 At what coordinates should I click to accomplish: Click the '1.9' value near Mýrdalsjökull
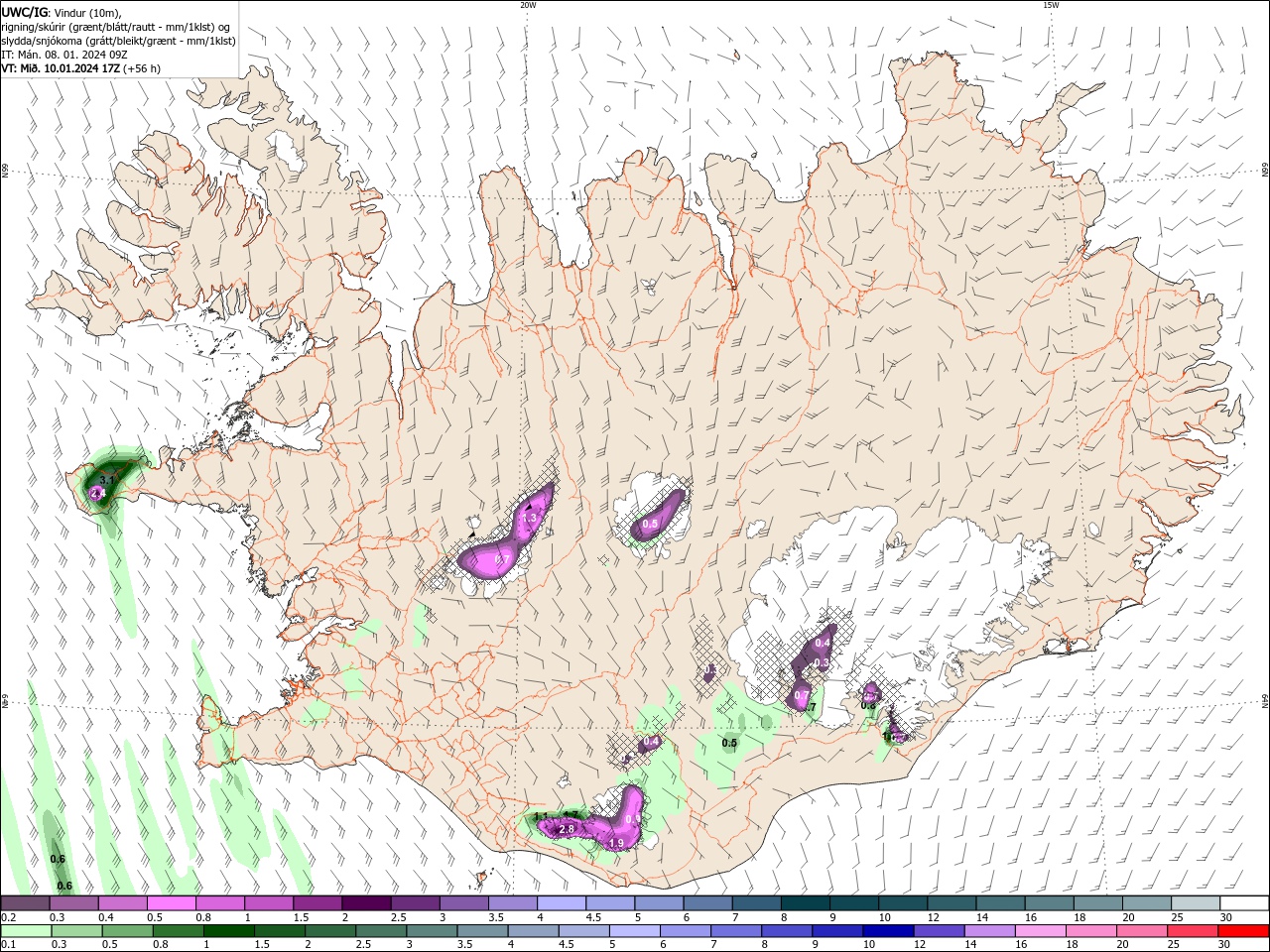pos(616,843)
